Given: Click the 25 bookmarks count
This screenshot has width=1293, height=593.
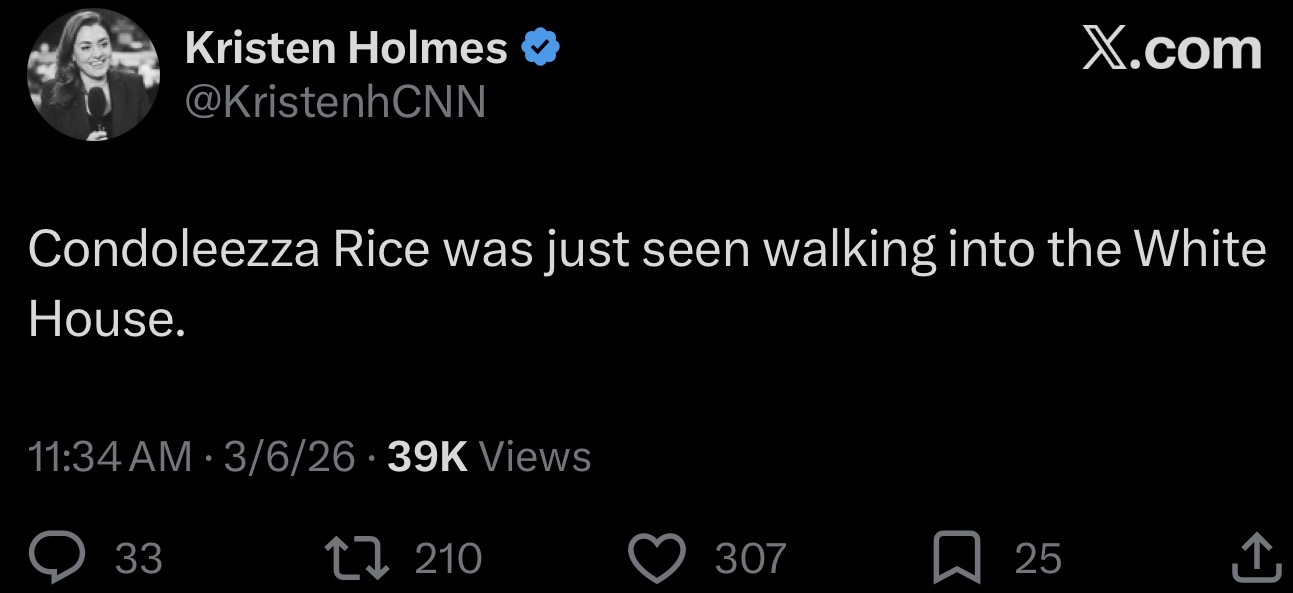Looking at the screenshot, I should pos(1037,558).
